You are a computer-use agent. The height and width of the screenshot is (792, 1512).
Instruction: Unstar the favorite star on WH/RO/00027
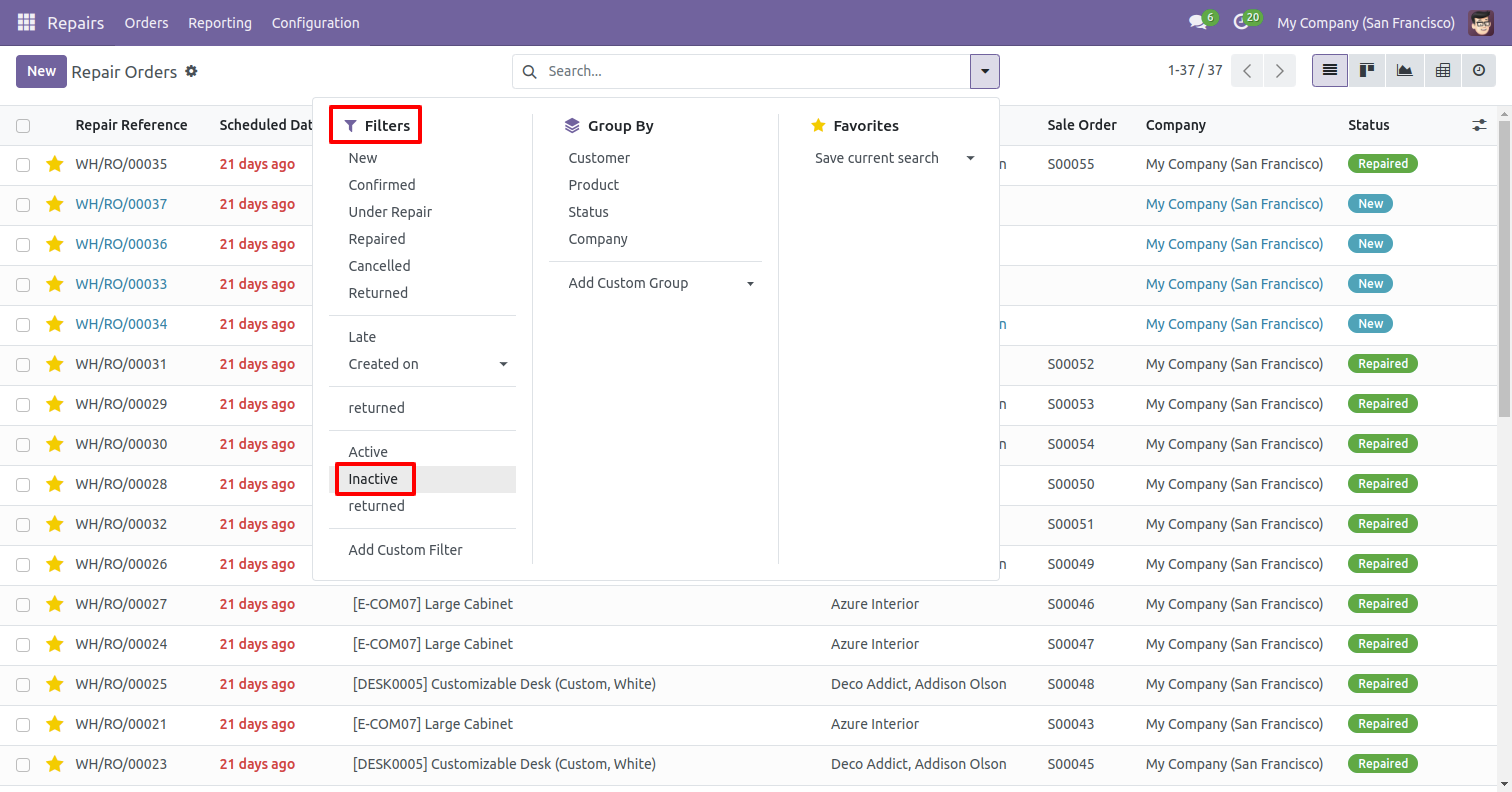click(55, 604)
